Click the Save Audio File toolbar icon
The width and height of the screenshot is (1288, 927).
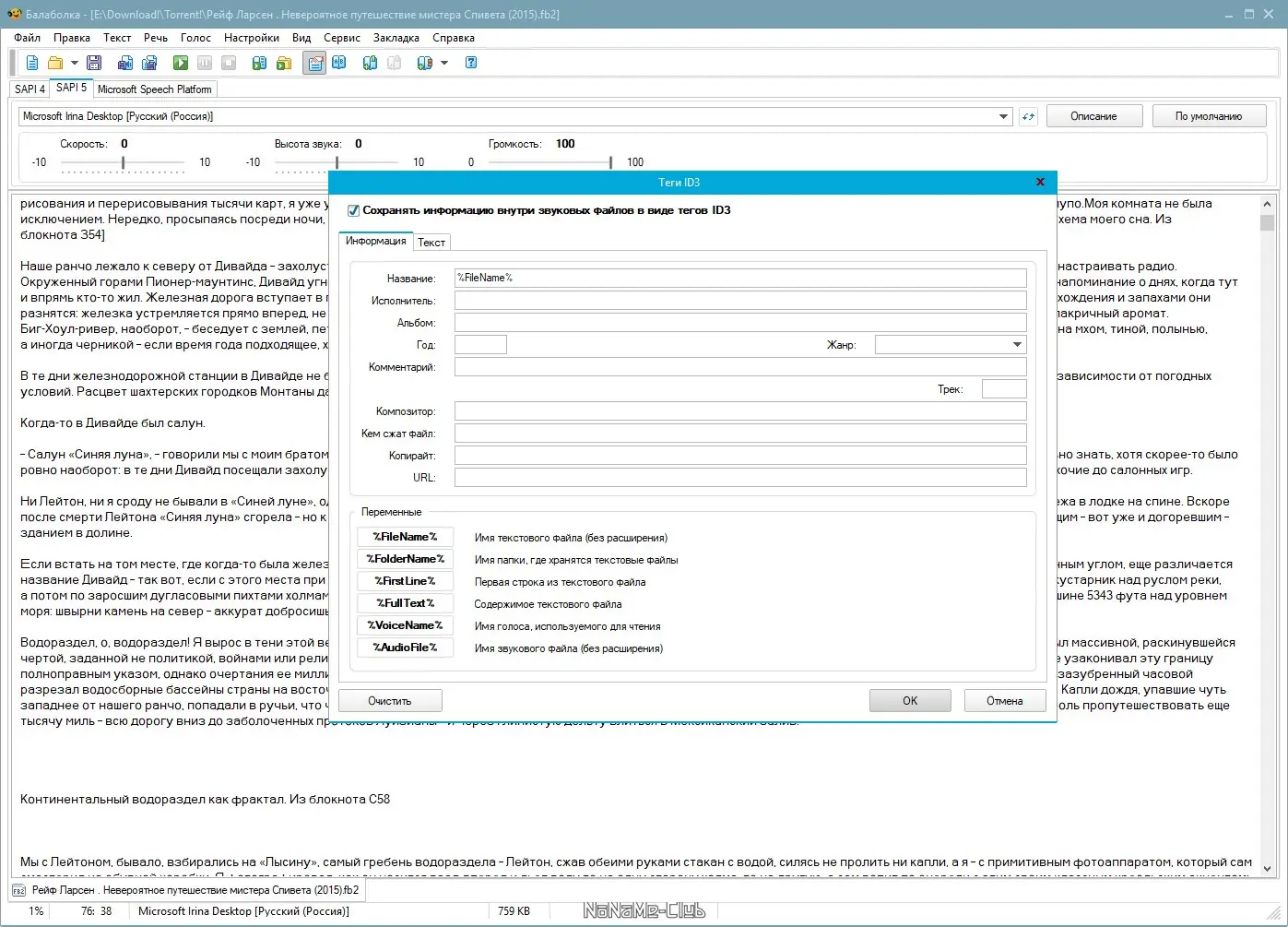[x=125, y=63]
